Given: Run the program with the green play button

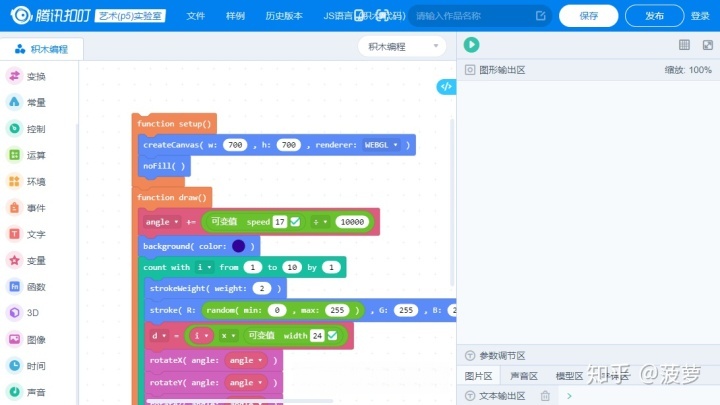Looking at the screenshot, I should click(x=471, y=45).
